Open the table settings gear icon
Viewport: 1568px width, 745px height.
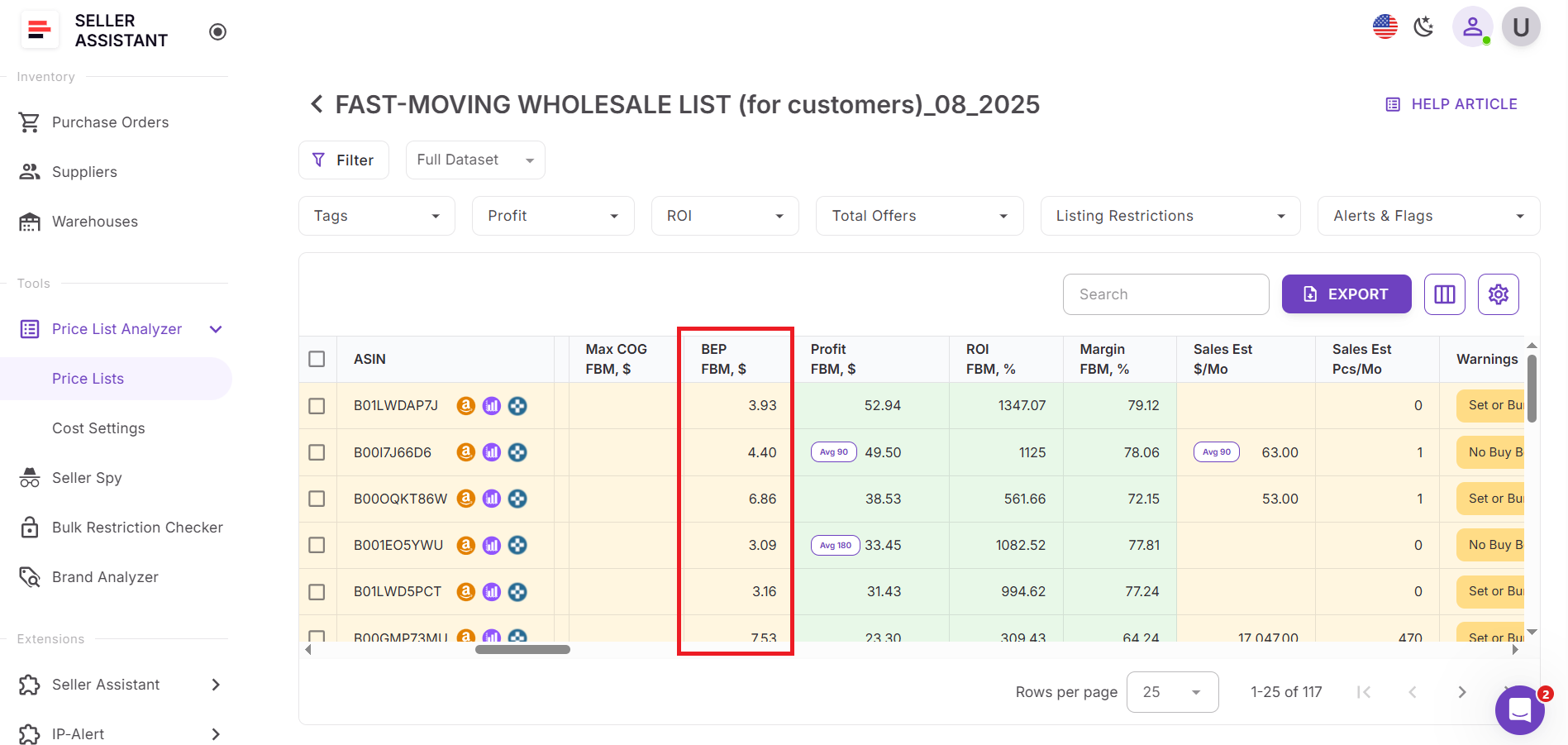pyautogui.click(x=1498, y=294)
